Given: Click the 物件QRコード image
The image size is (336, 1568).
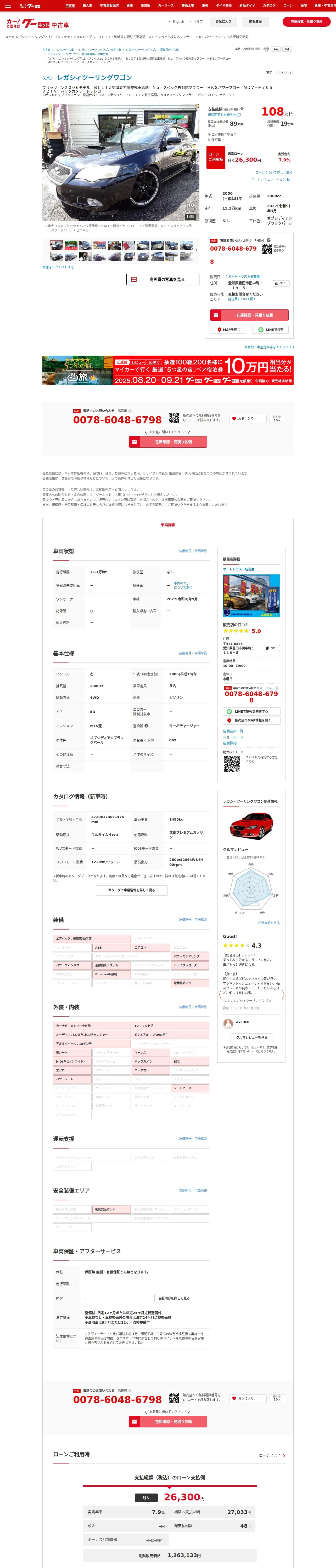Looking at the screenshot, I should pos(232,764).
